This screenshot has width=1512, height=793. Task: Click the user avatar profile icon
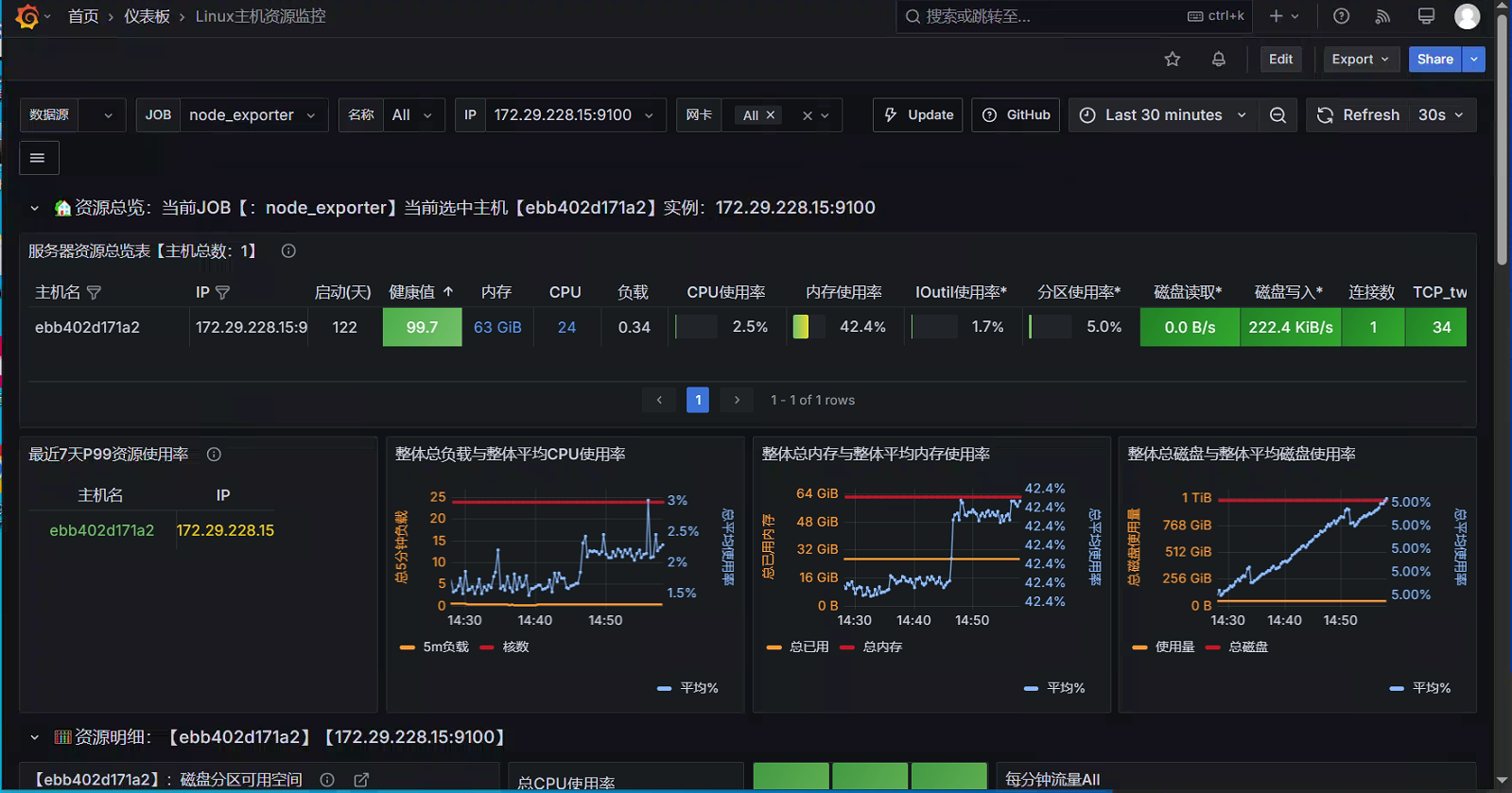click(1467, 16)
